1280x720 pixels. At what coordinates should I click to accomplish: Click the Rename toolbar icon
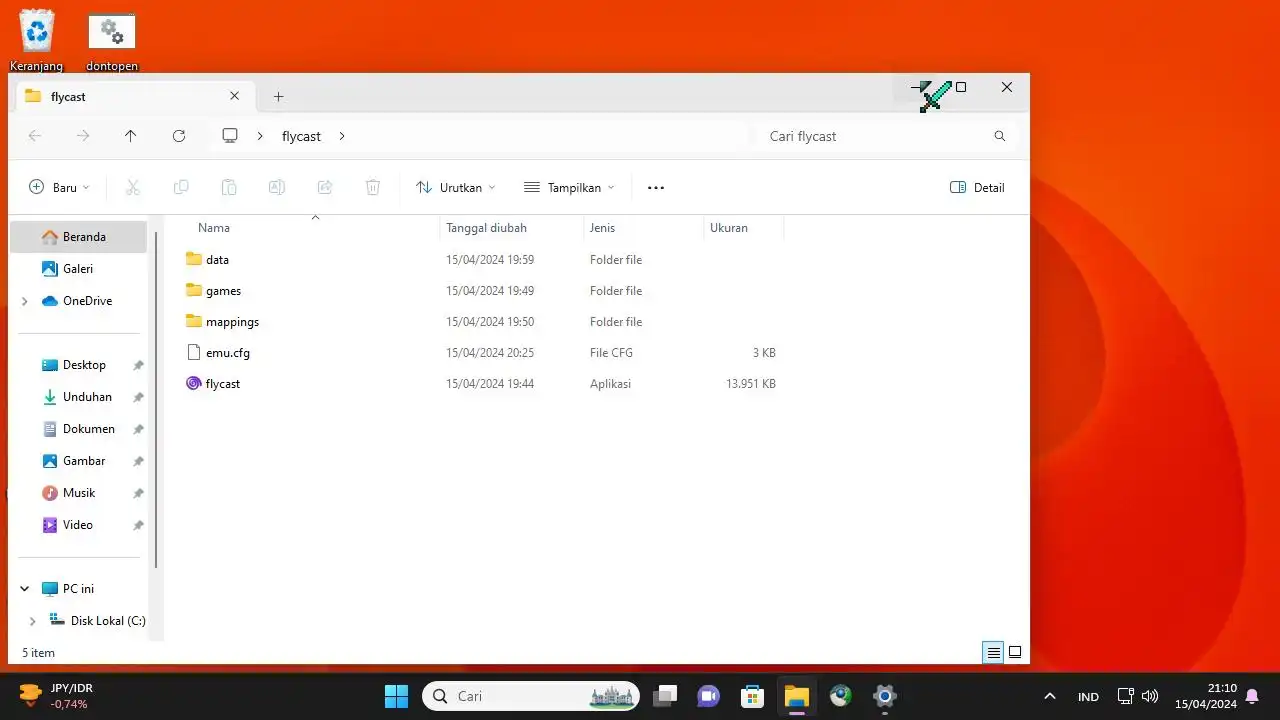[x=277, y=187]
